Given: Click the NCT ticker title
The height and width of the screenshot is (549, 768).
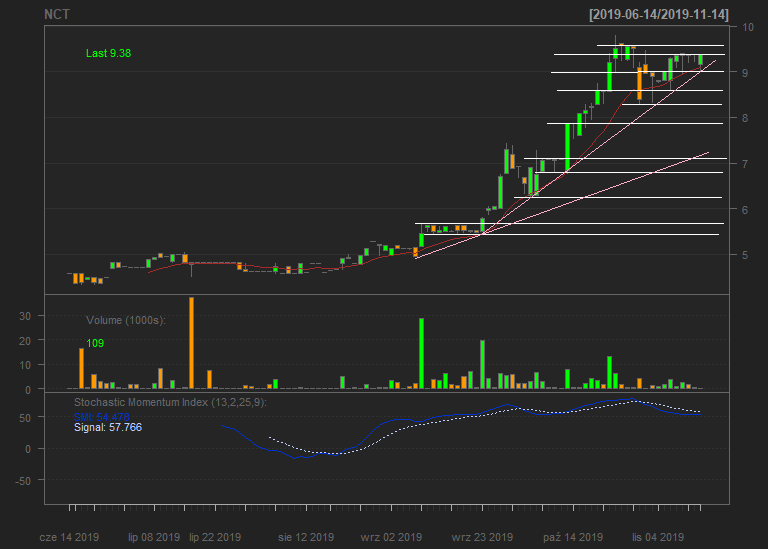Looking at the screenshot, I should pos(57,15).
